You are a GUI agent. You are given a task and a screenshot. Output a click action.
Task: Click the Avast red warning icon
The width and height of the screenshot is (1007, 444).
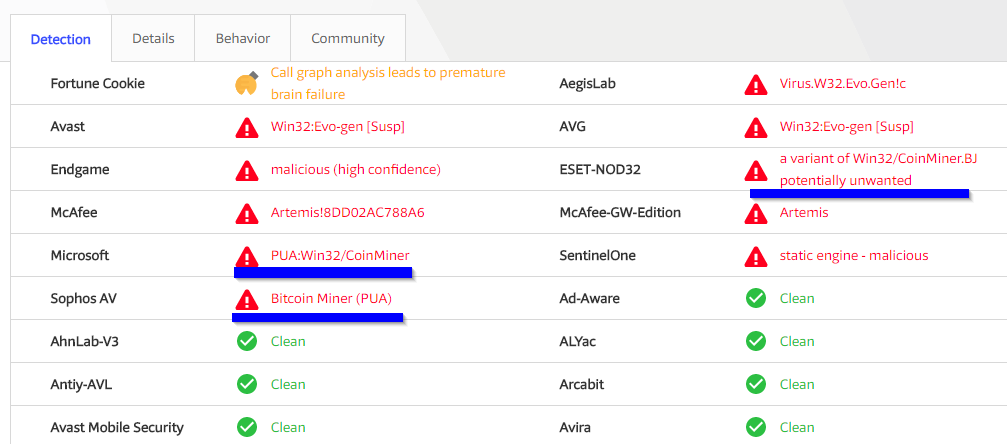tap(247, 127)
